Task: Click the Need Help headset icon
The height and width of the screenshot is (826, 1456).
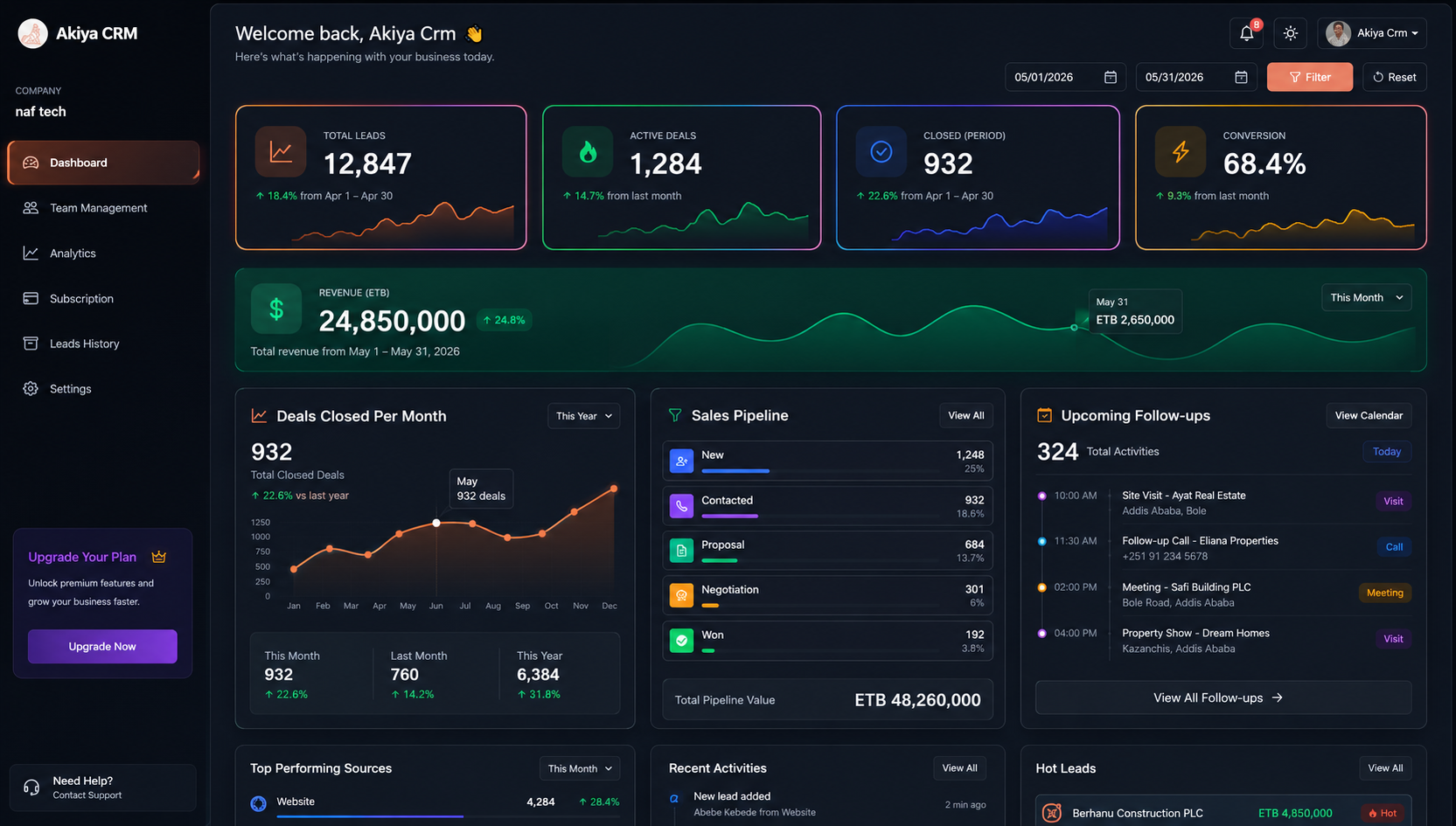Action: (31, 788)
